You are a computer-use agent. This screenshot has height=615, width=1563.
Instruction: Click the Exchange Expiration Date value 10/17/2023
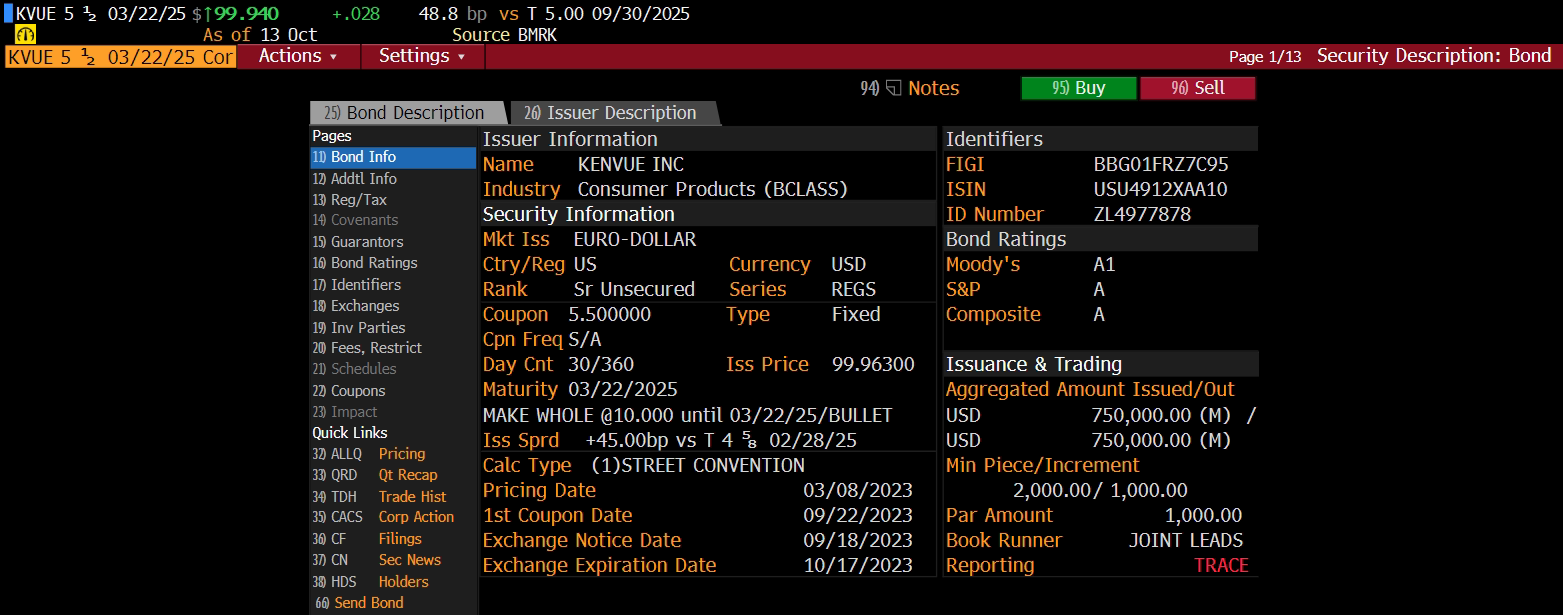858,565
